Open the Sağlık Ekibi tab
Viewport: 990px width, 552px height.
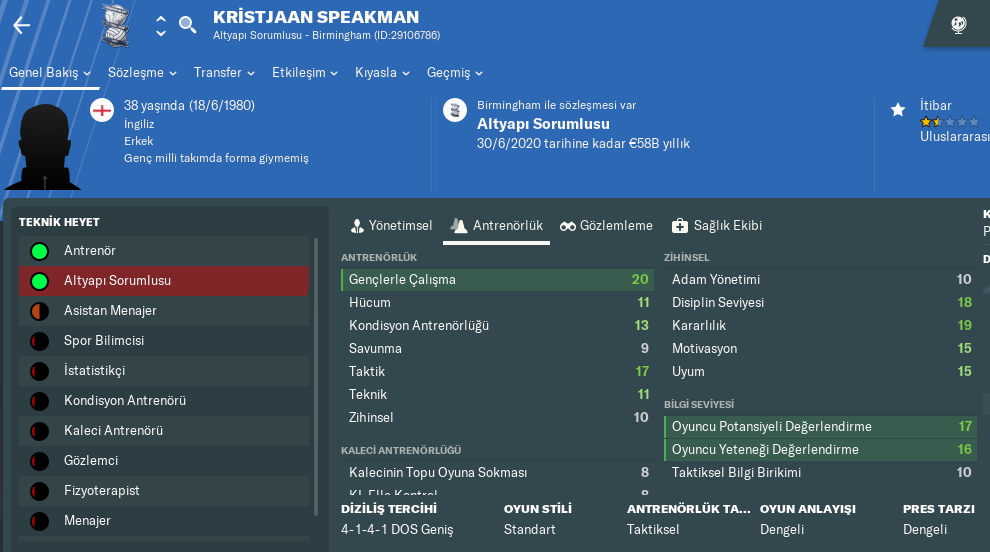pos(716,226)
